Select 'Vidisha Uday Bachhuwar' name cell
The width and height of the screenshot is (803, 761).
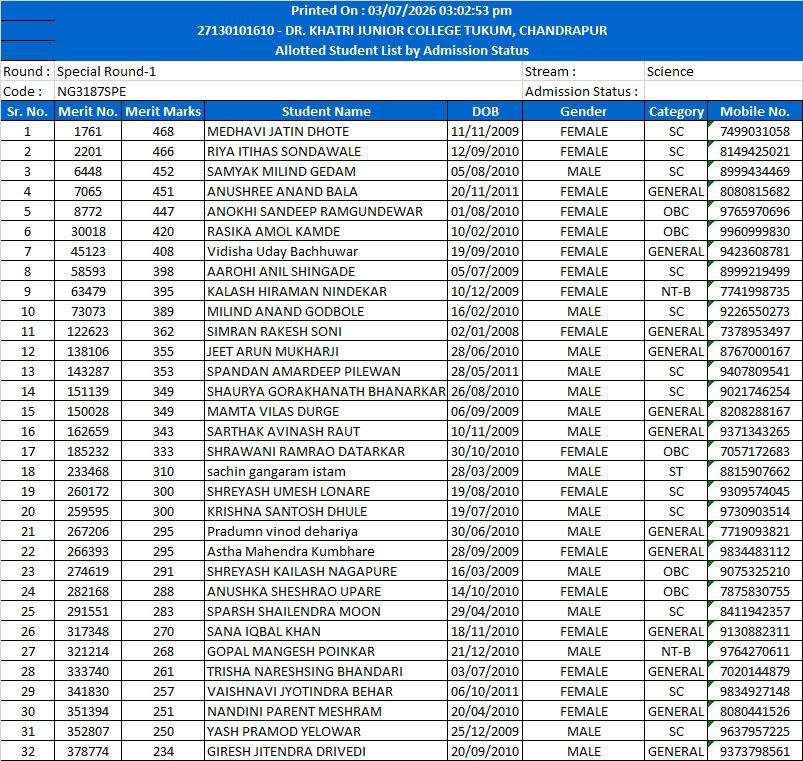pyautogui.click(x=326, y=251)
